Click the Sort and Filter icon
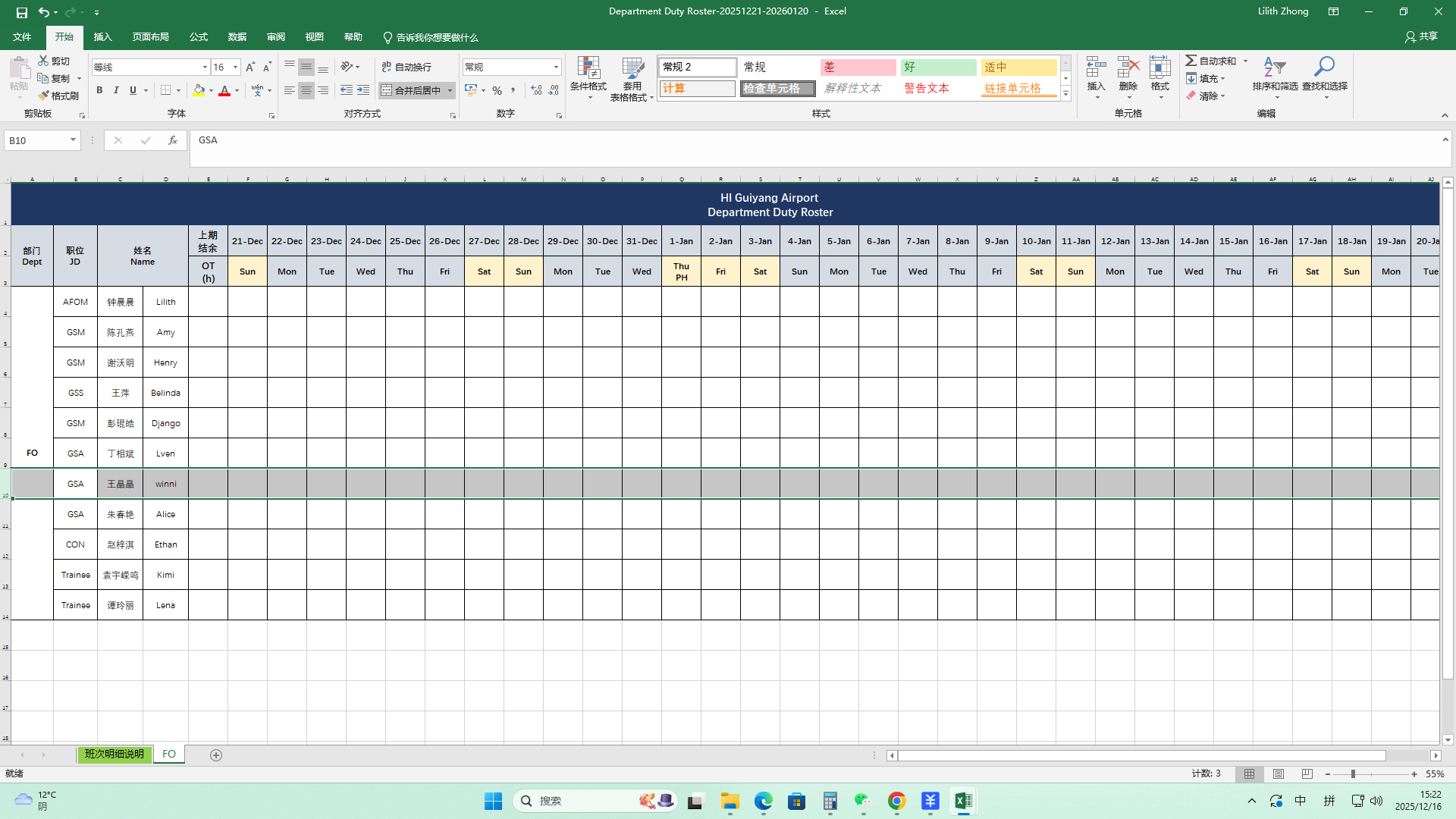This screenshot has height=819, width=1456. pyautogui.click(x=1275, y=74)
